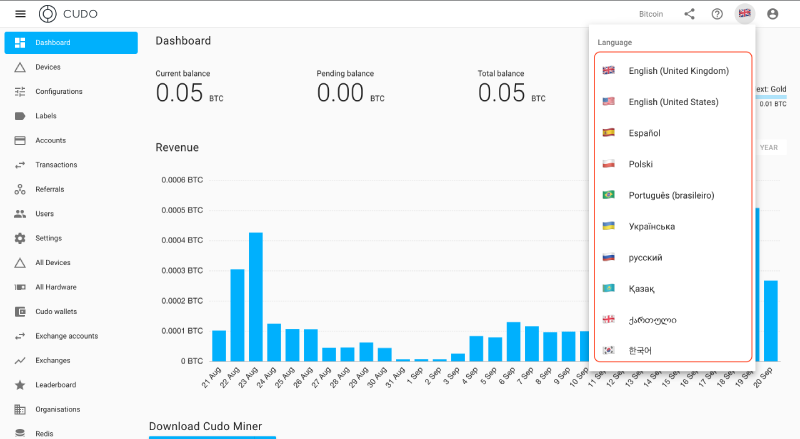Click the Brazil flag icon
The height and width of the screenshot is (439, 800).
[608, 195]
